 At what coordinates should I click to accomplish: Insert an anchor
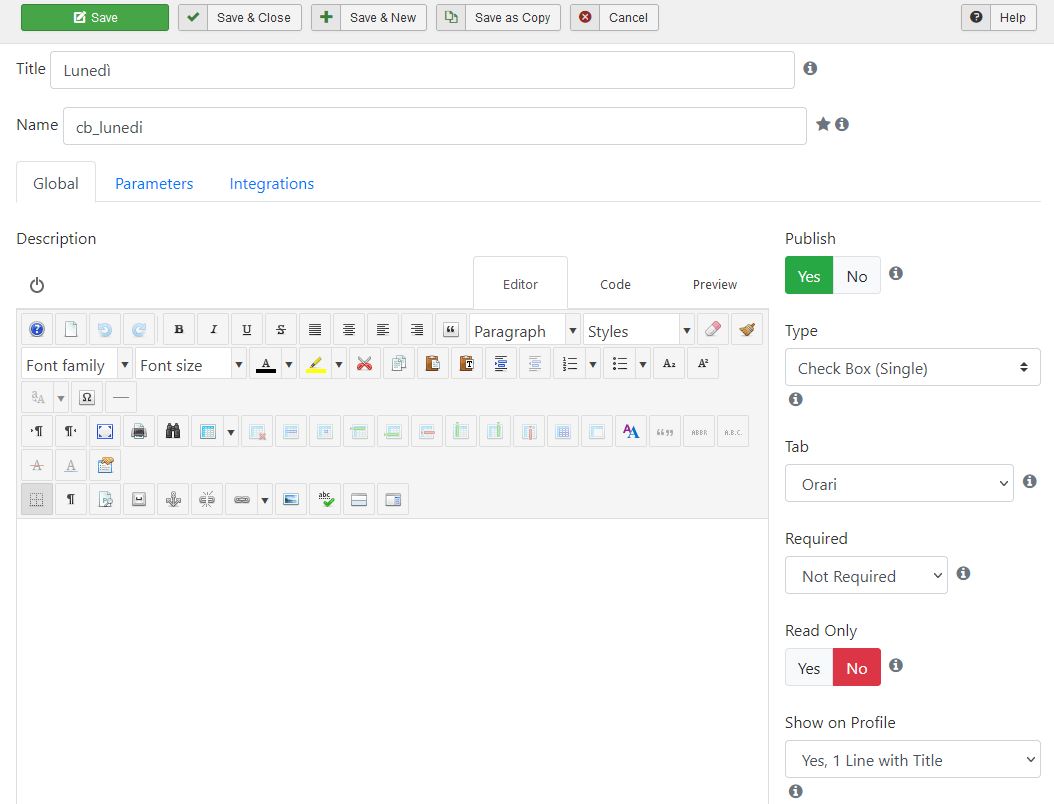173,499
